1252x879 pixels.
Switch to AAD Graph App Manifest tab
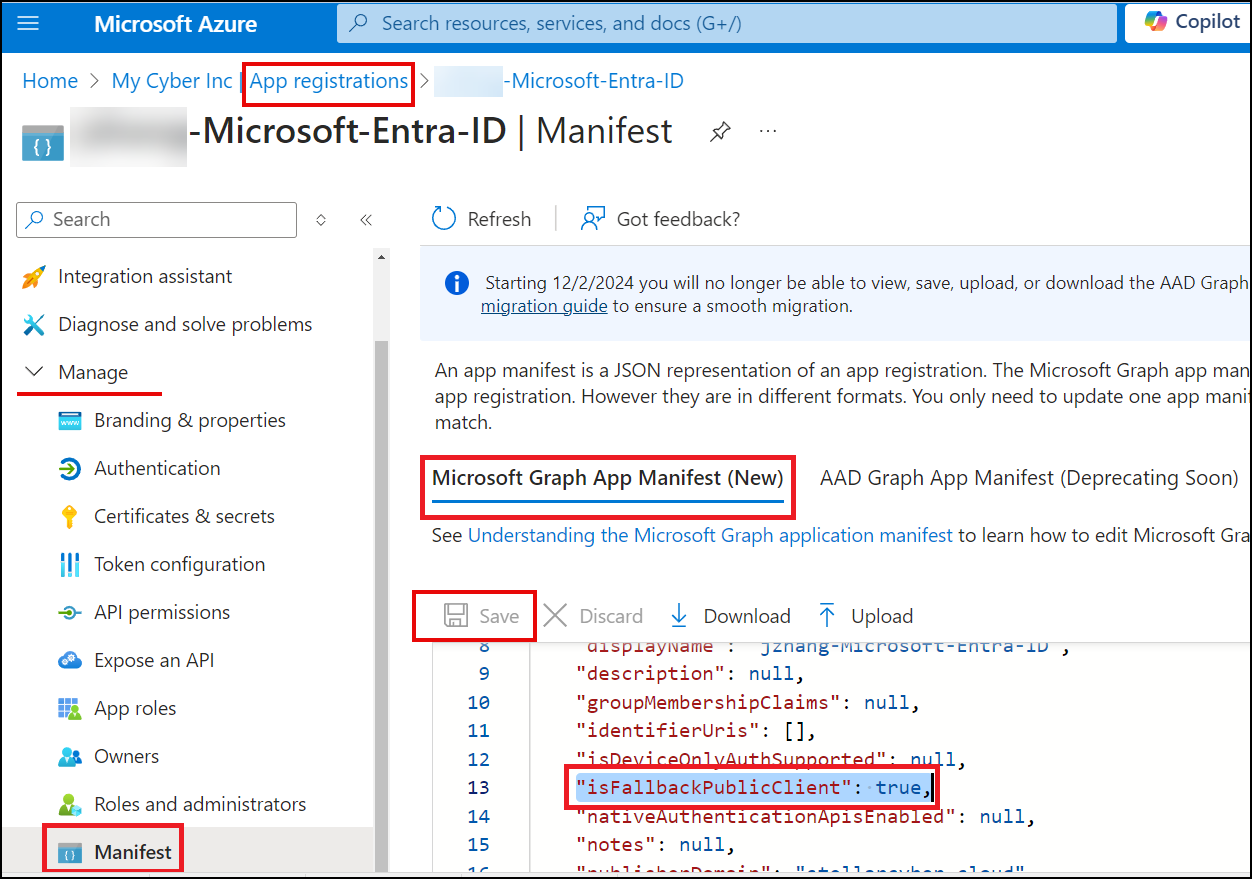[1029, 478]
